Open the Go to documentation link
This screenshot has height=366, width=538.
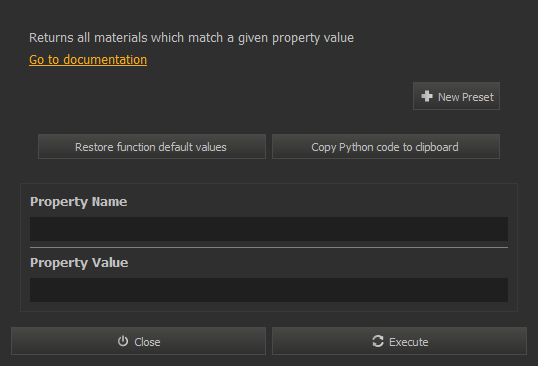click(88, 60)
